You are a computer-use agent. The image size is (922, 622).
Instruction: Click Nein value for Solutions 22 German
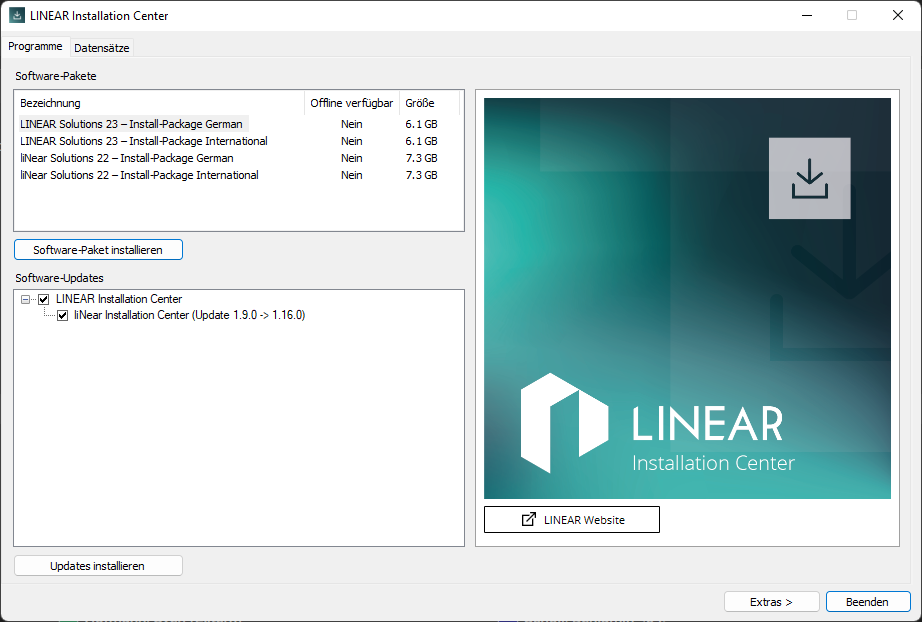coord(352,158)
